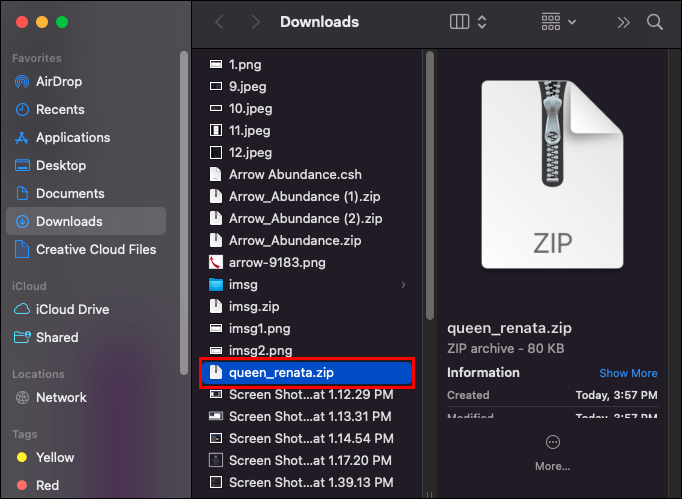Select the Yellow tag
682x499 pixels.
55,457
